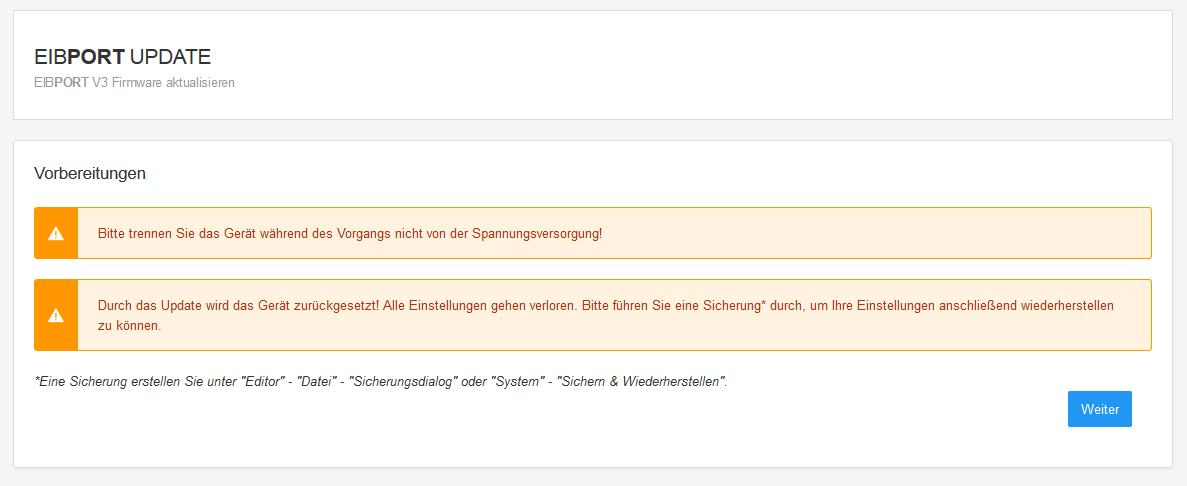The height and width of the screenshot is (486, 1187).
Task: Click 'Sicherung*' in the second warning message
Action: pyautogui.click(x=733, y=305)
